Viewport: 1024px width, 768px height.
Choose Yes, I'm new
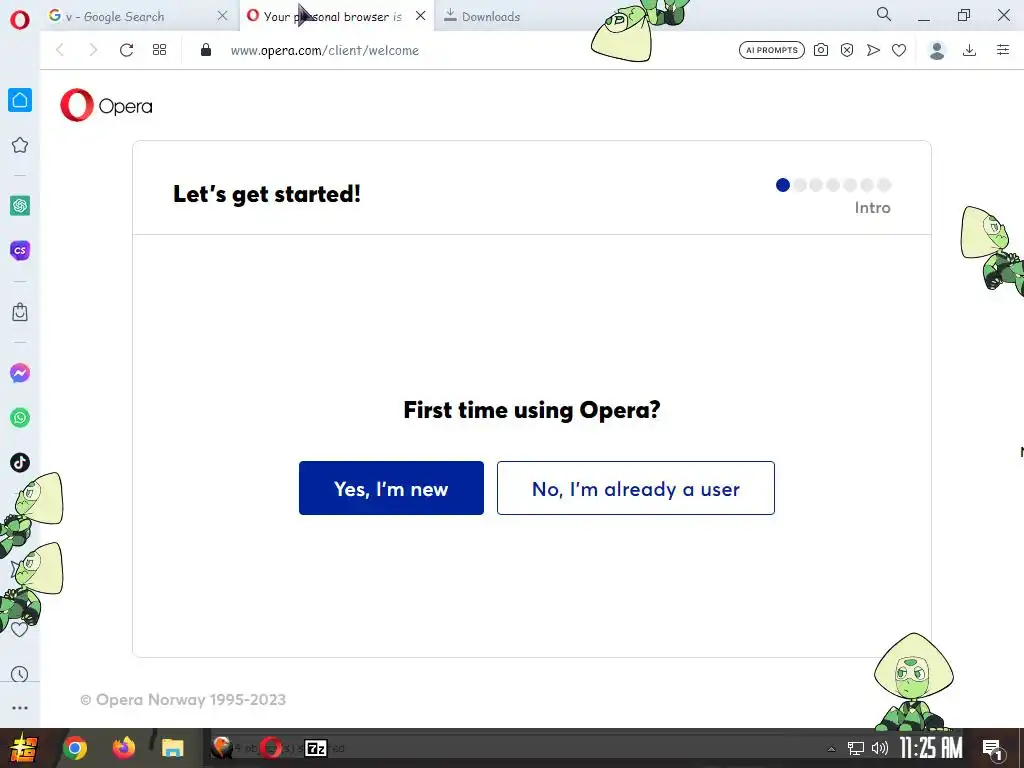click(x=391, y=488)
